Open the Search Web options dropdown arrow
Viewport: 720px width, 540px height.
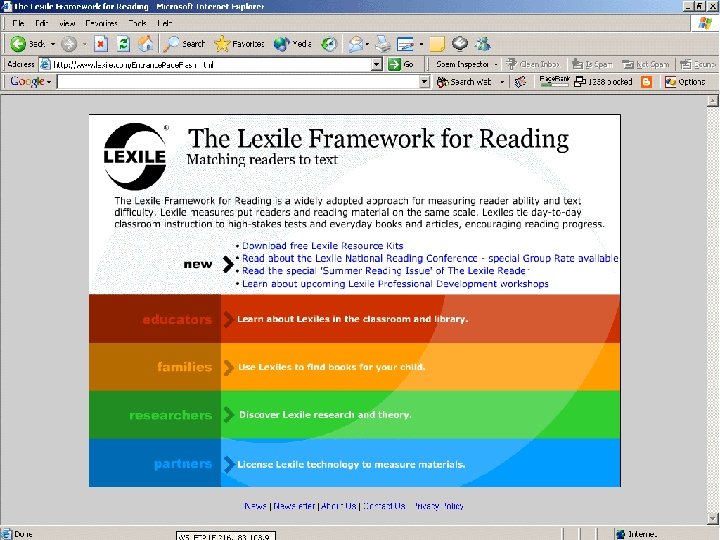(x=502, y=82)
